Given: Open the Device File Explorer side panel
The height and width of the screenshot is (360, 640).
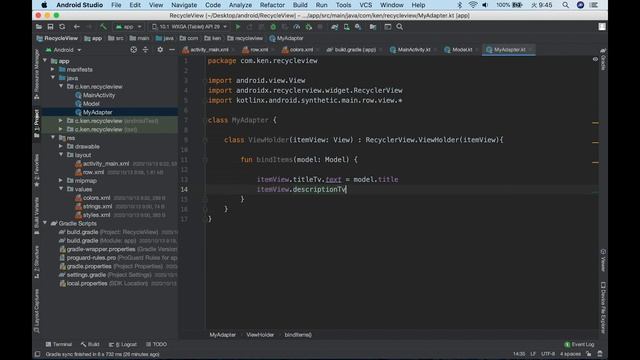Looking at the screenshot, I should [x=603, y=307].
